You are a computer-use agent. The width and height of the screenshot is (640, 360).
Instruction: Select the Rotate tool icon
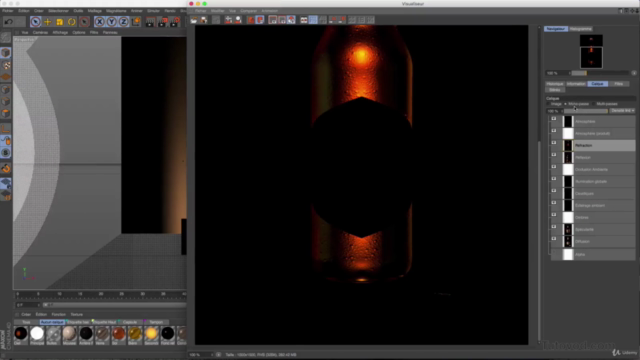pos(72,22)
